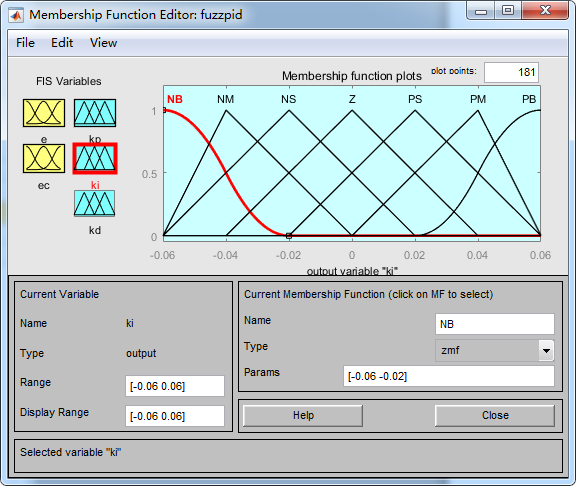The image size is (576, 486).
Task: Select the PS membership function label
Action: pos(415,99)
